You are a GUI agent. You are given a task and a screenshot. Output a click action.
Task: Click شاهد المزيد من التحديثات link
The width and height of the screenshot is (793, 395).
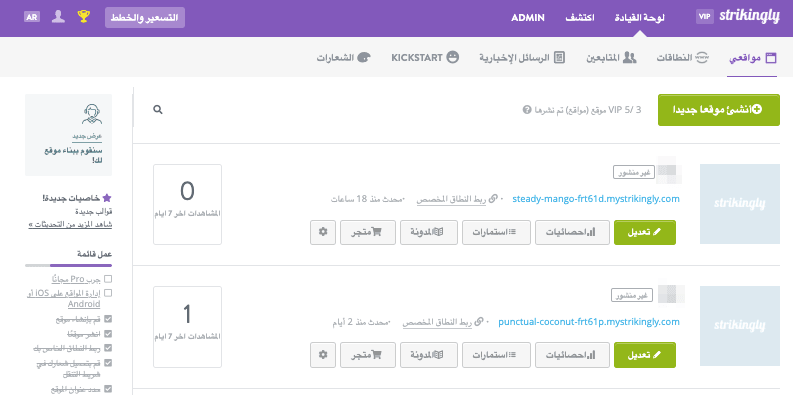(70, 225)
